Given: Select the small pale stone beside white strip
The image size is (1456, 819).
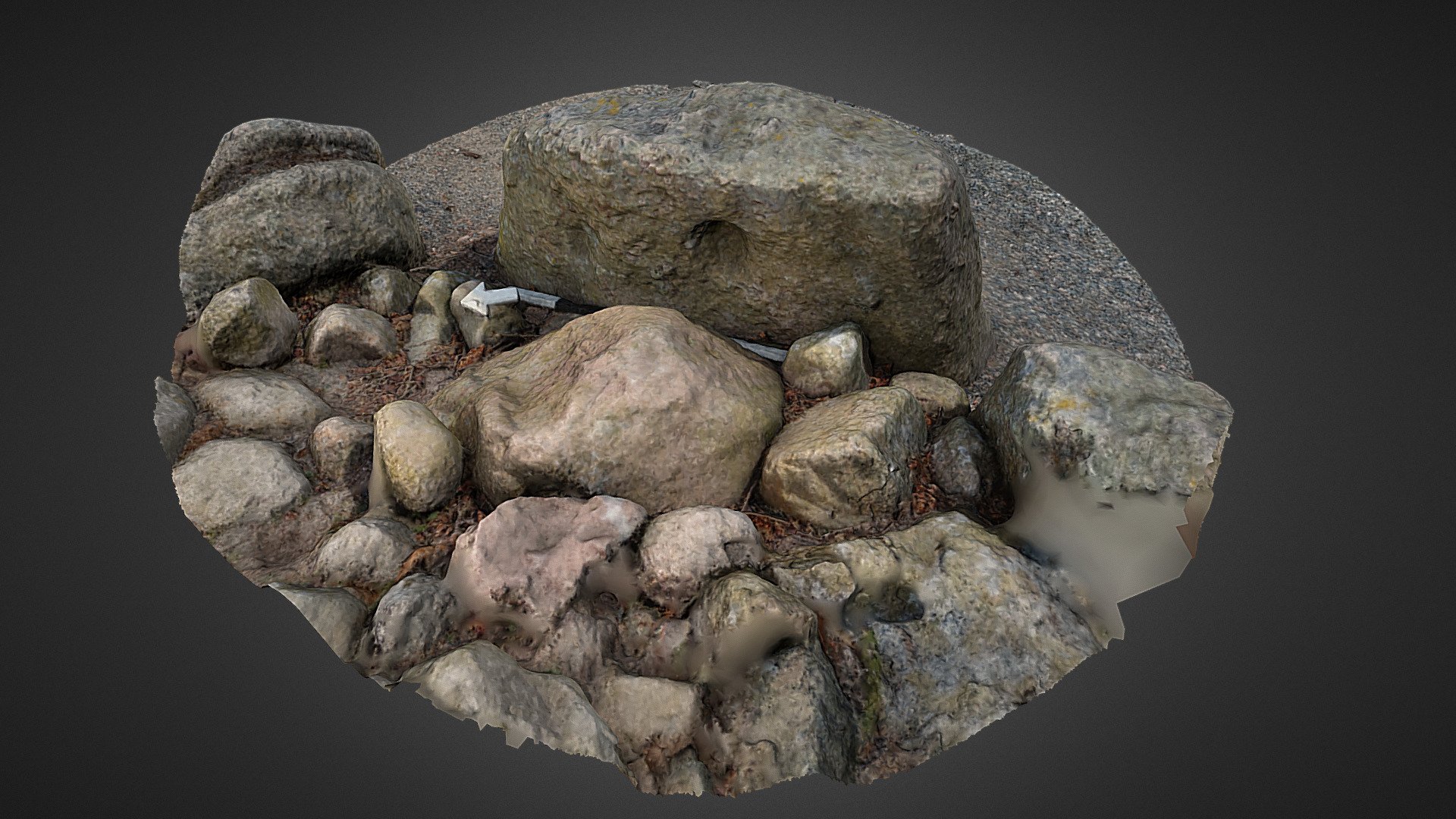Looking at the screenshot, I should [x=827, y=360].
